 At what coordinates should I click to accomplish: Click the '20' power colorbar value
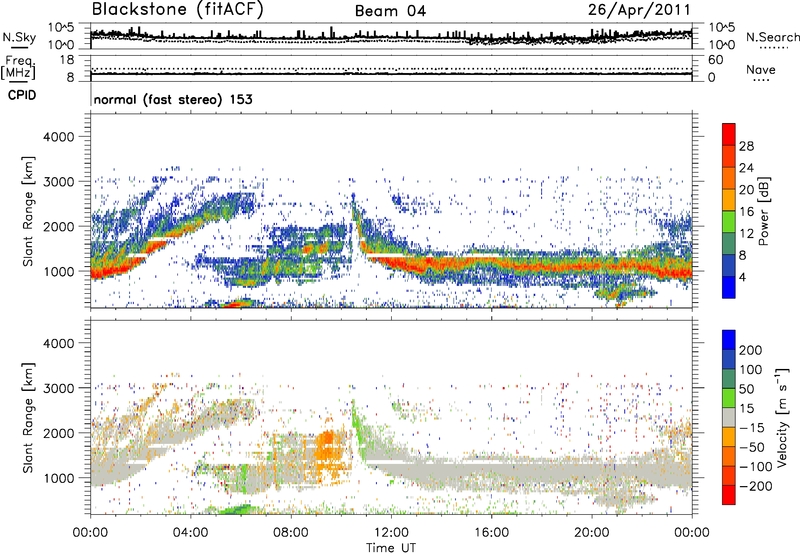tap(746, 190)
